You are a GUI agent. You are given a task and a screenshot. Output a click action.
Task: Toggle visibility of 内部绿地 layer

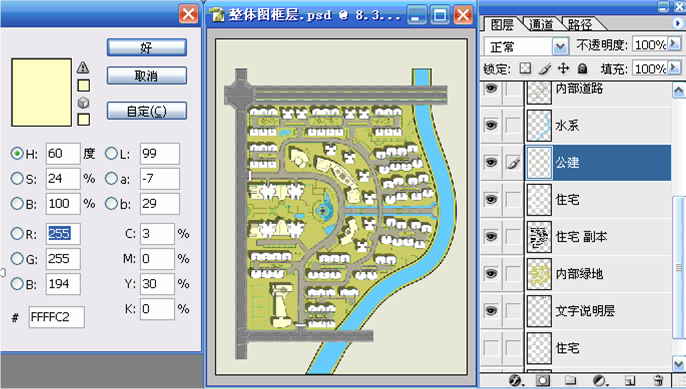pos(491,274)
